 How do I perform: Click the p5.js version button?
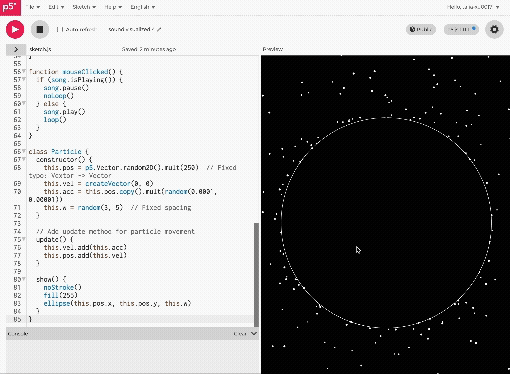pyautogui.click(x=462, y=29)
